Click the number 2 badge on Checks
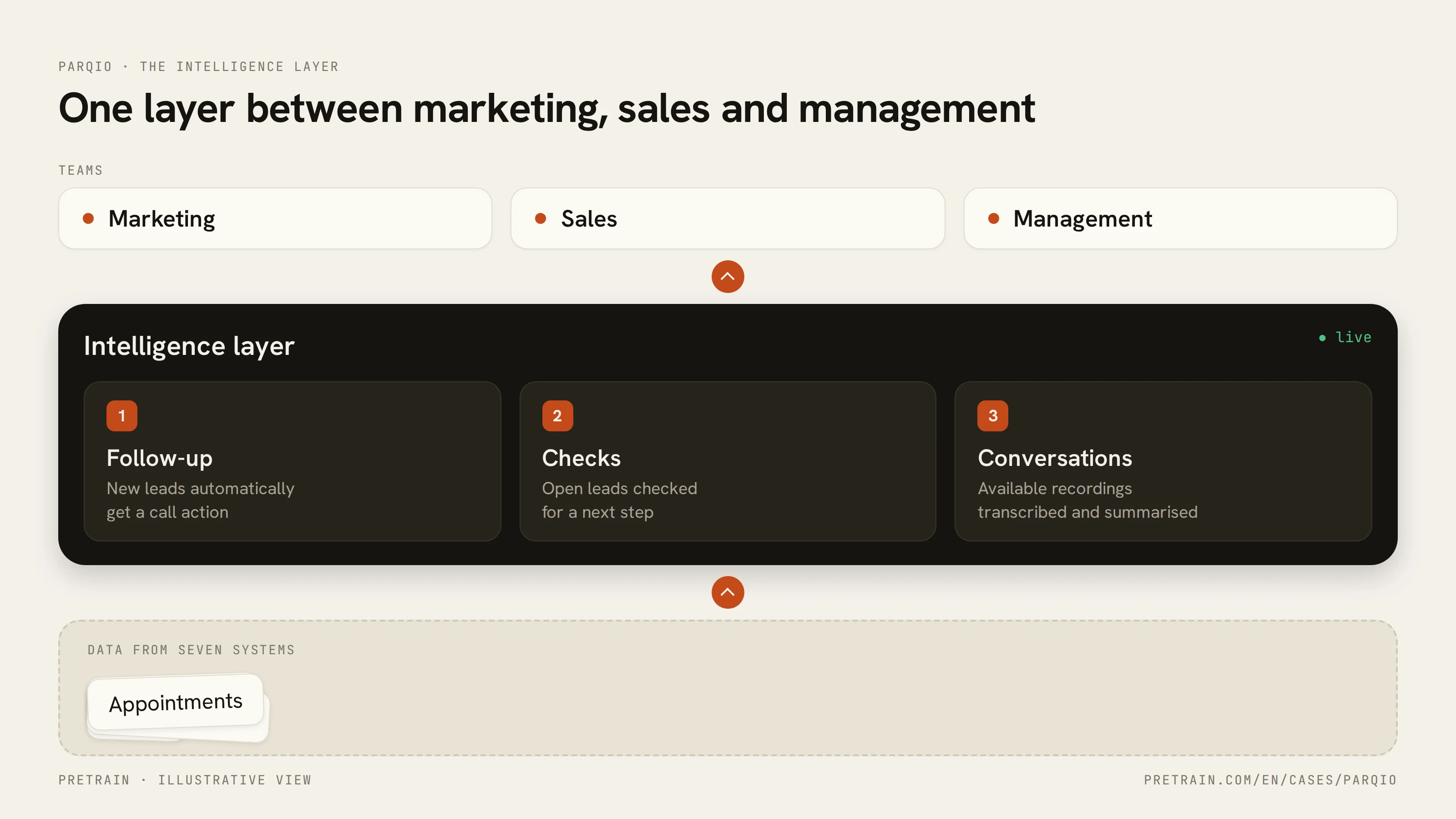1456x819 pixels. coord(557,416)
